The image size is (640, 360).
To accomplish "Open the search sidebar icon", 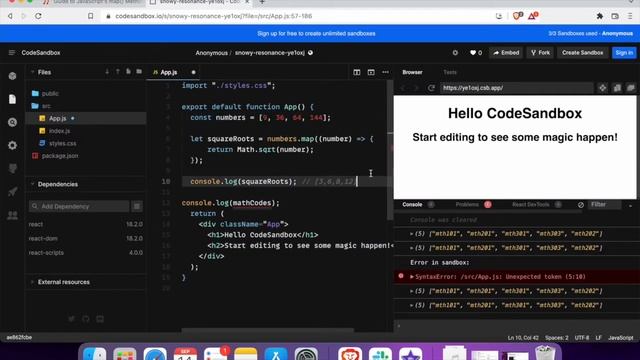I will [12, 122].
